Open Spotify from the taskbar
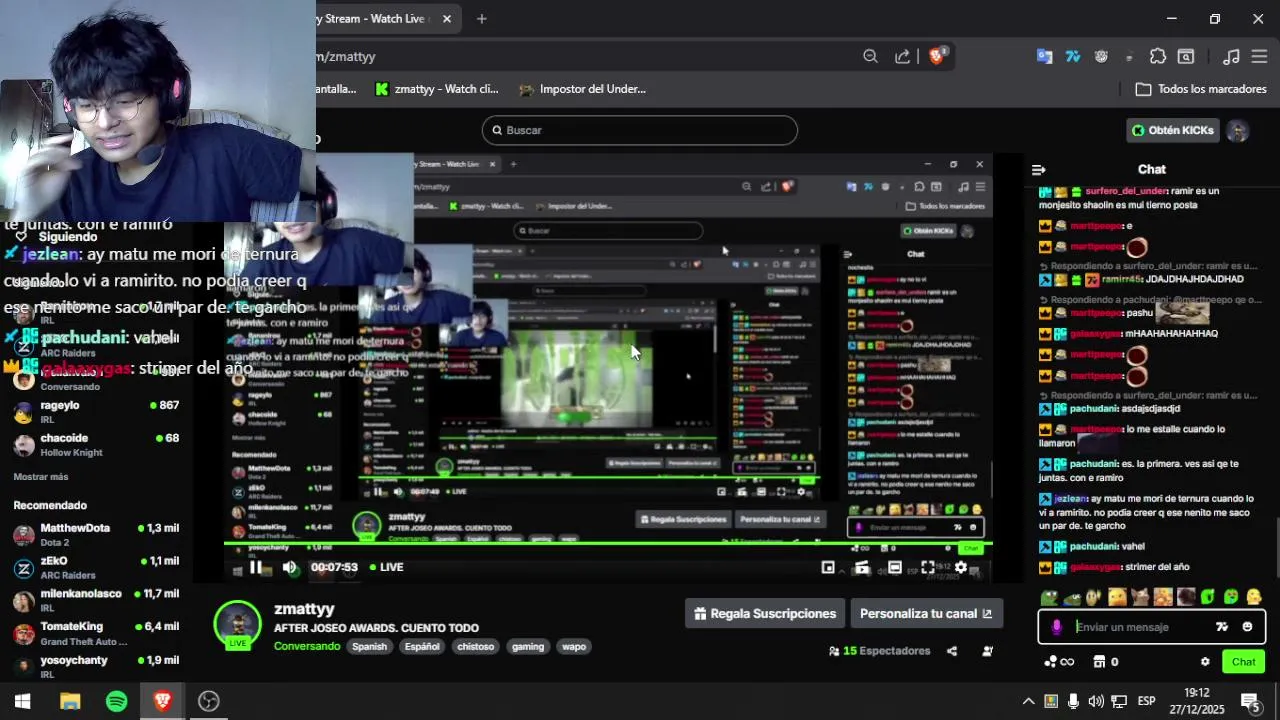Viewport: 1280px width, 720px height. tap(117, 701)
